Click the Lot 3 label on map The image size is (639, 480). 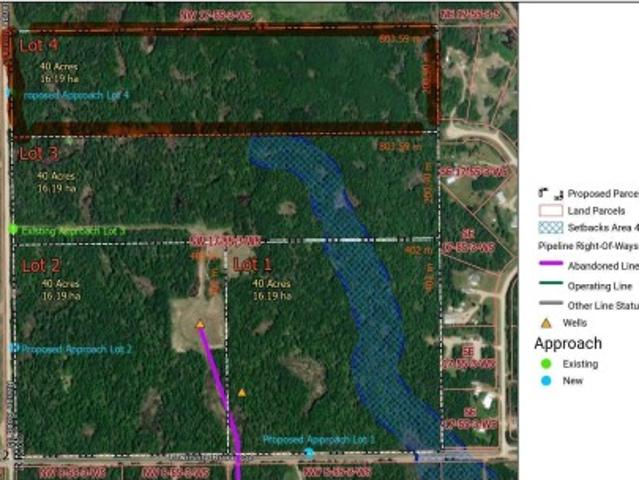pos(40,154)
